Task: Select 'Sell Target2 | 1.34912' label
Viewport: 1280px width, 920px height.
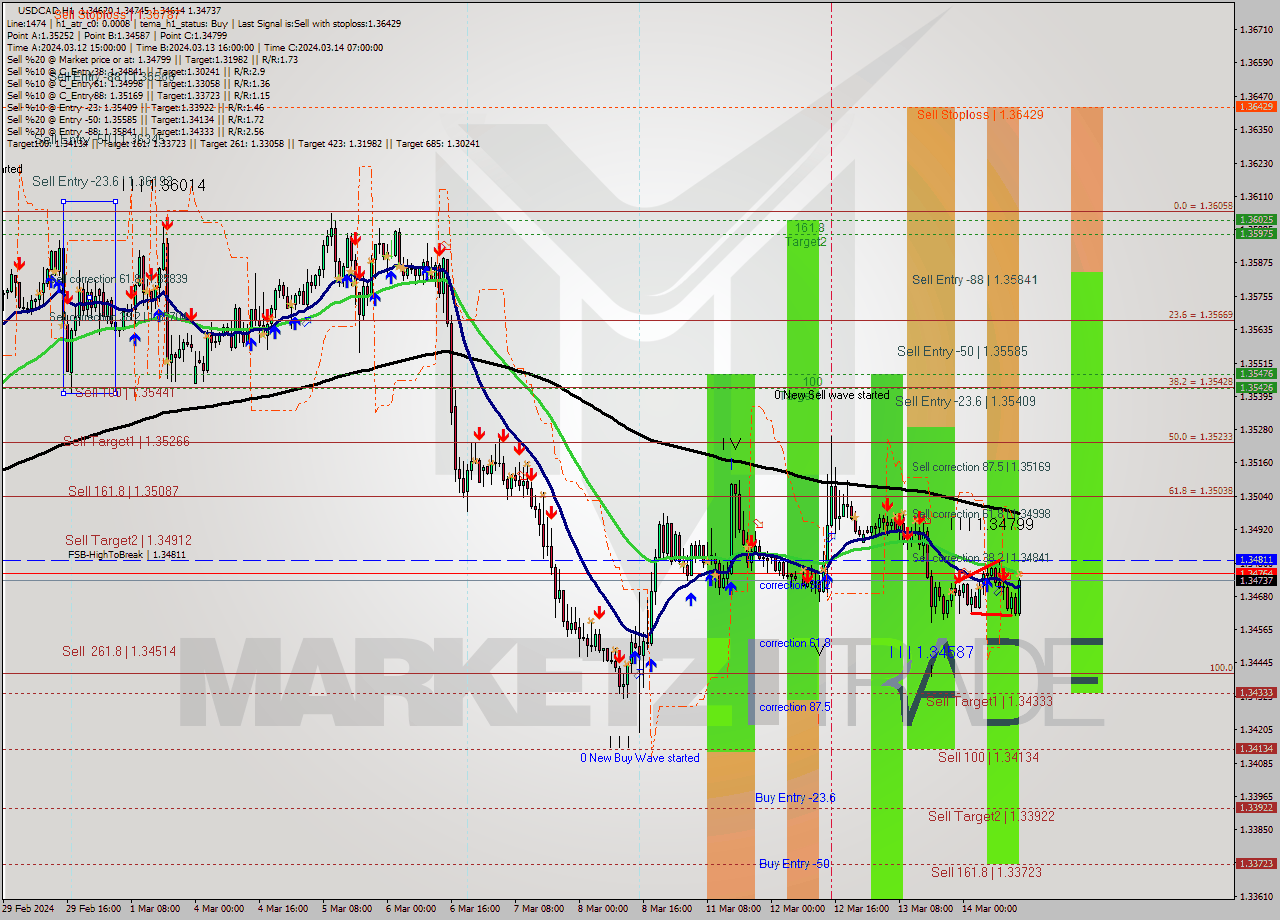Action: click(x=128, y=540)
